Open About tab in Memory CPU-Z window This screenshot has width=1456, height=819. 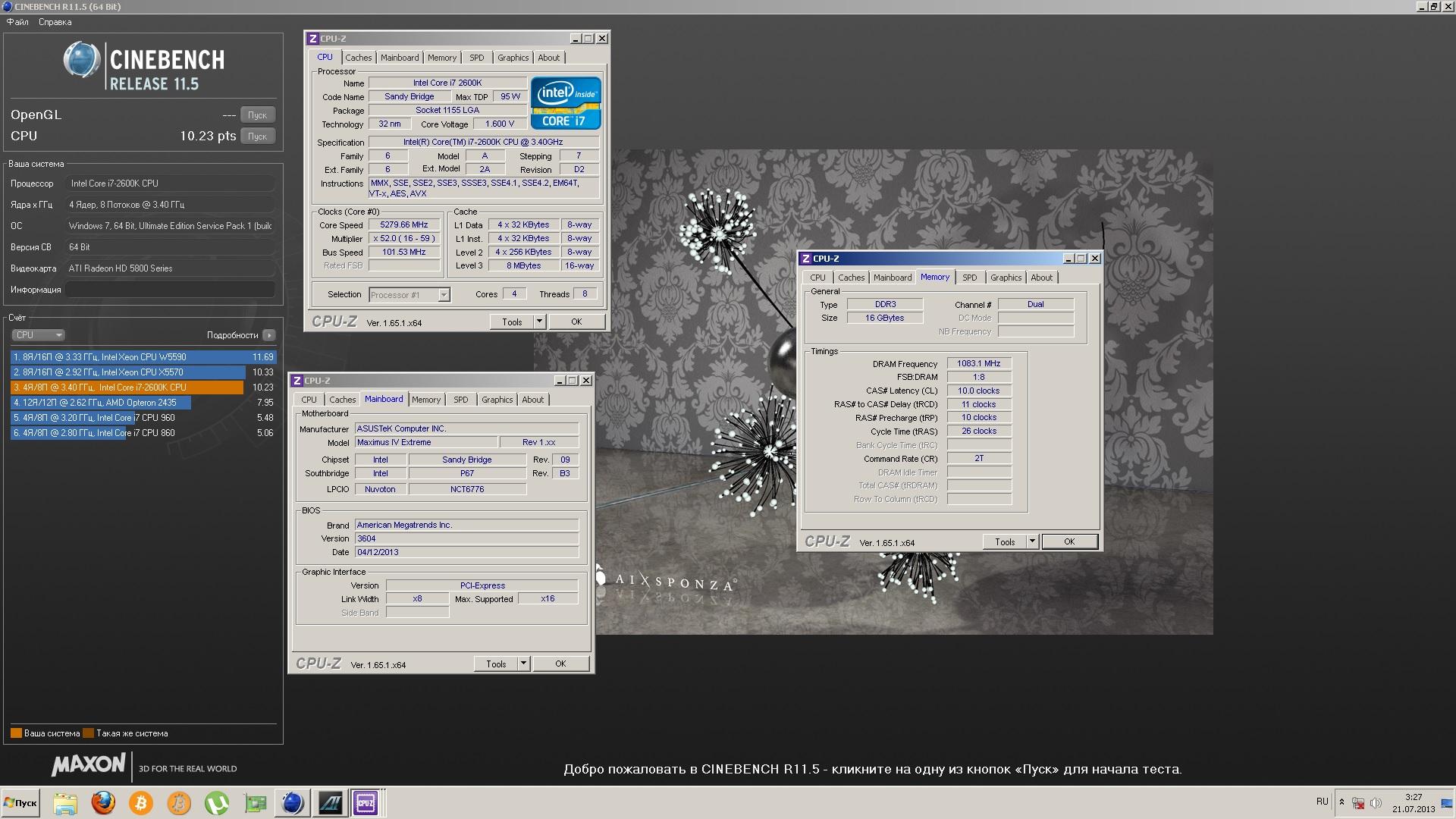(x=1041, y=278)
